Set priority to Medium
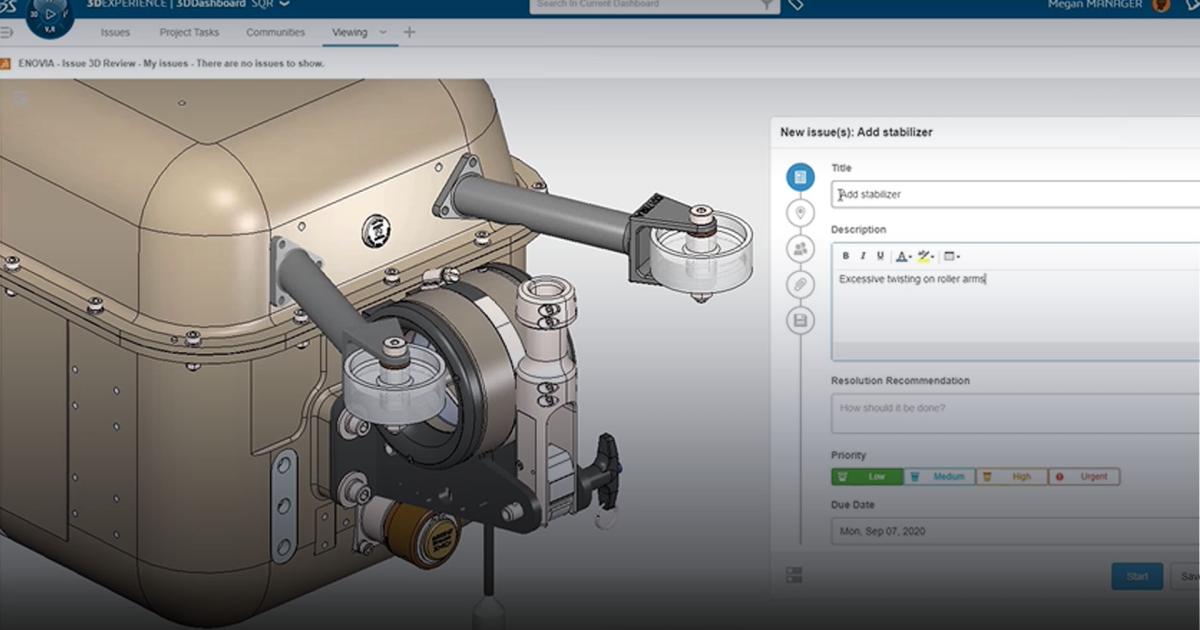Screen dimensions: 1200x630 (940, 477)
